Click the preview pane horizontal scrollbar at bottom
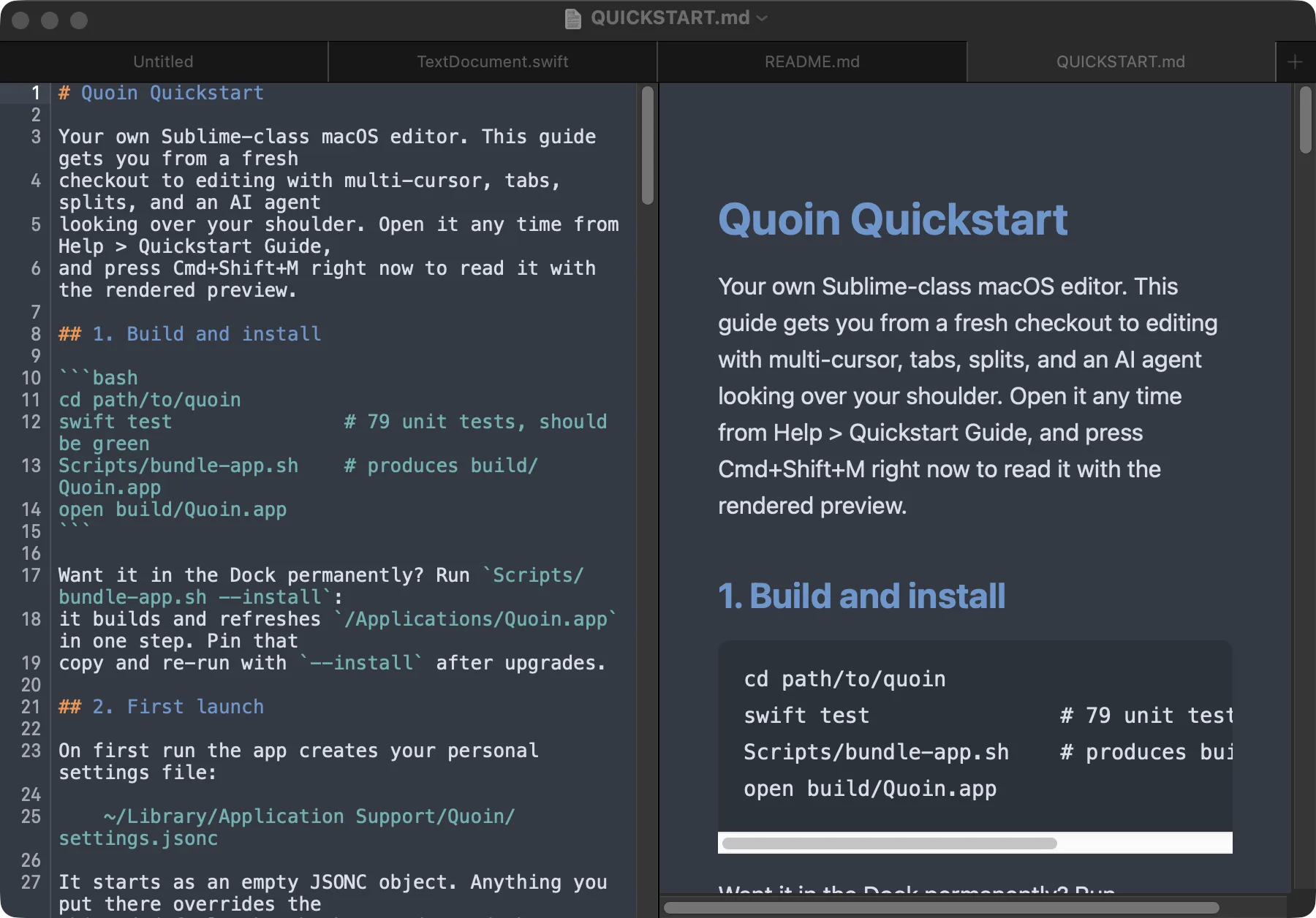The height and width of the screenshot is (918, 1316). (941, 908)
